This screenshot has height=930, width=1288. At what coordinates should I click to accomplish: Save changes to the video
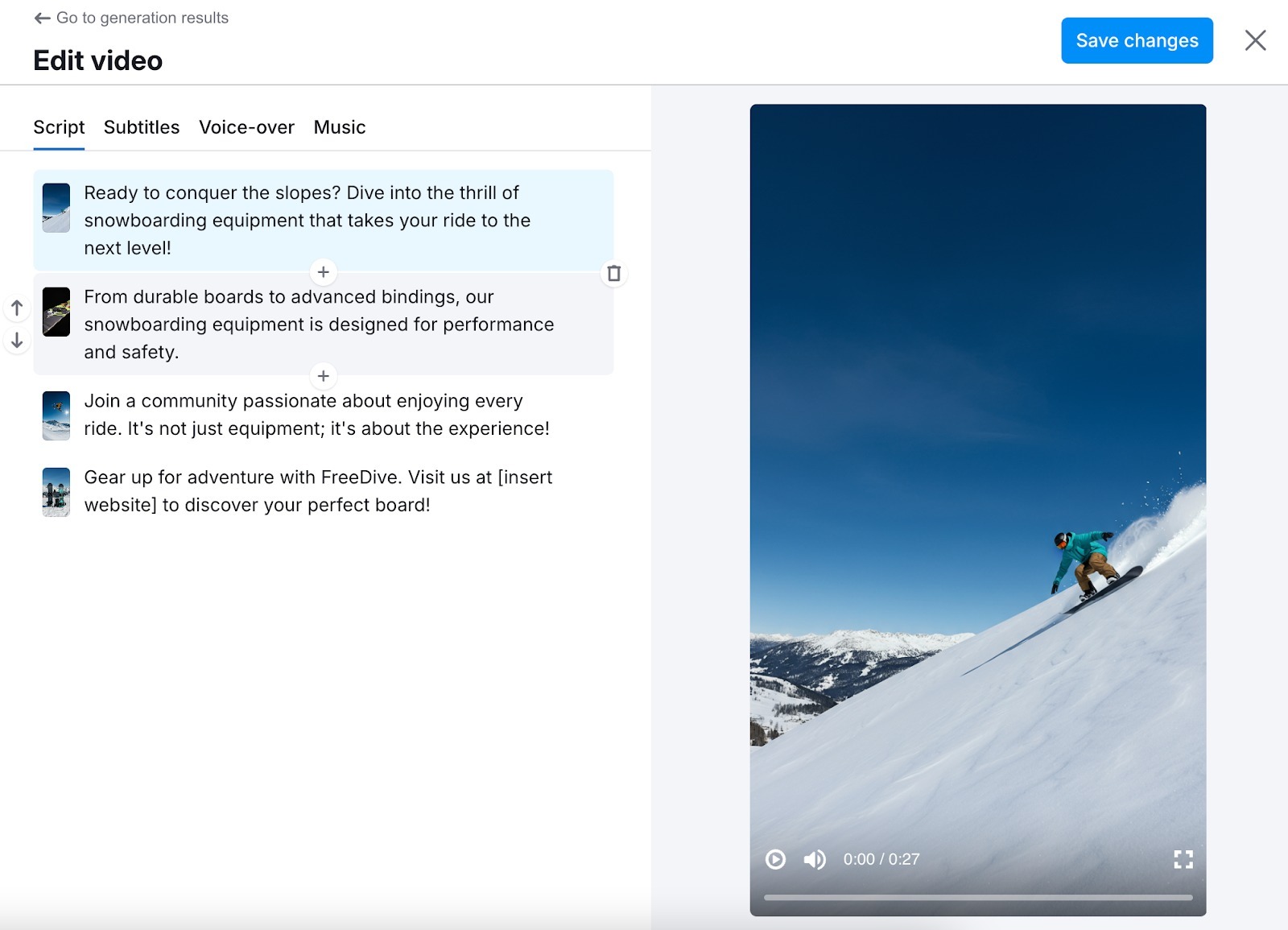click(x=1137, y=40)
